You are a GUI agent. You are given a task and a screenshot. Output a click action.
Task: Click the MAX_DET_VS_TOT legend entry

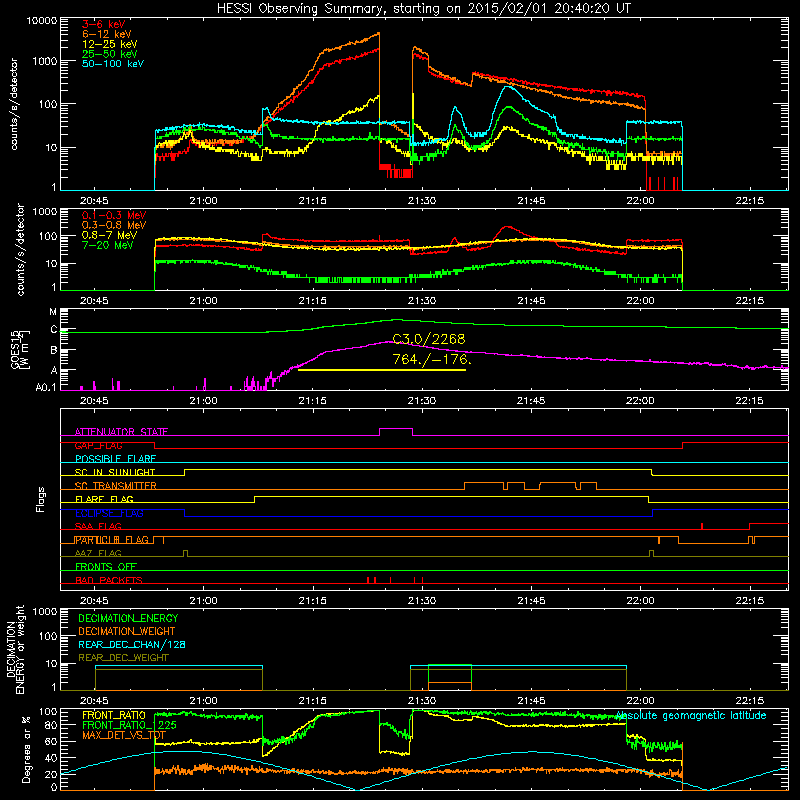pyautogui.click(x=124, y=735)
